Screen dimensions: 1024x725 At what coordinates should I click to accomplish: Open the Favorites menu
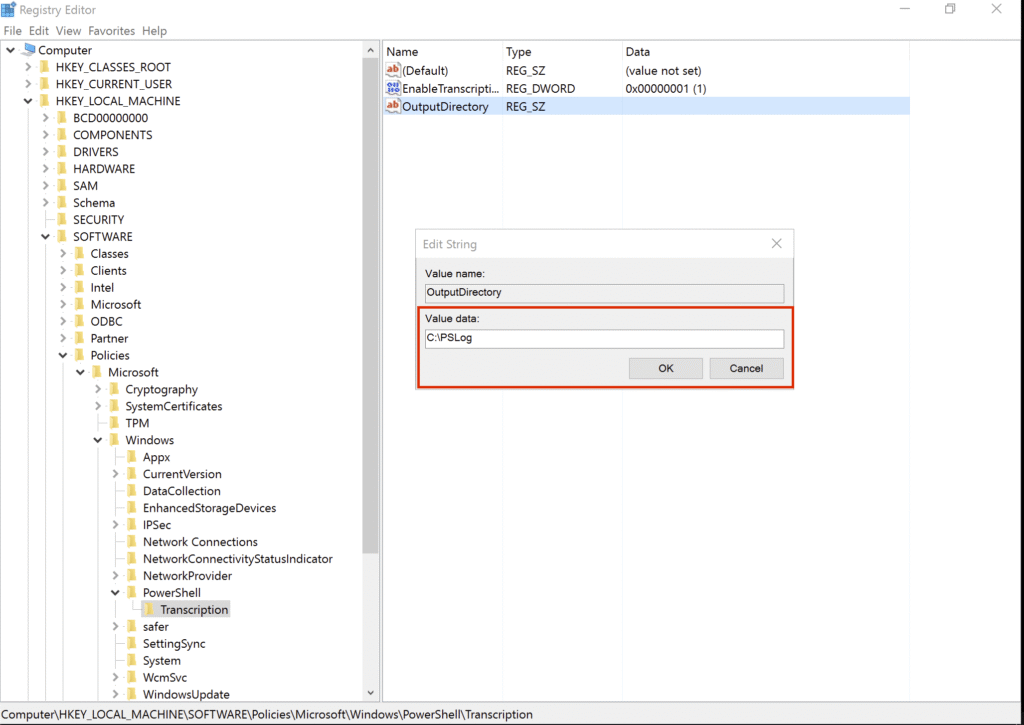point(111,31)
